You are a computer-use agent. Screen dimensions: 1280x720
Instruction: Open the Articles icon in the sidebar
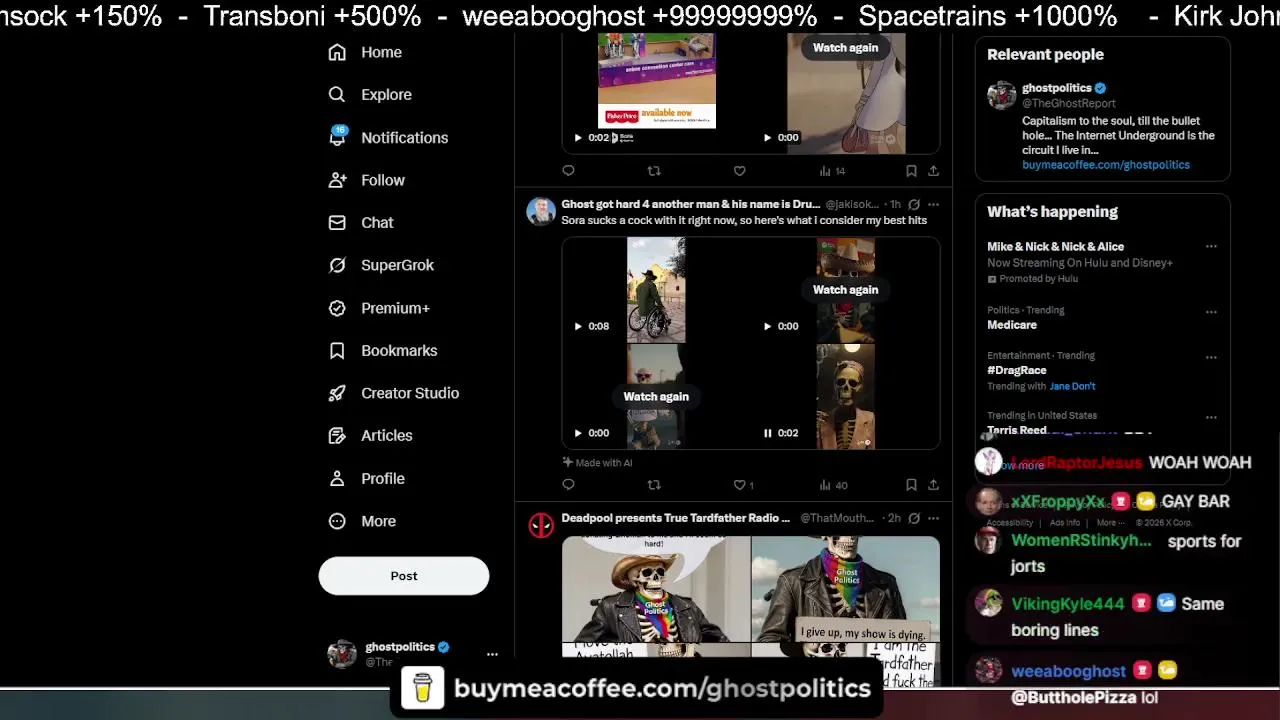(x=337, y=435)
